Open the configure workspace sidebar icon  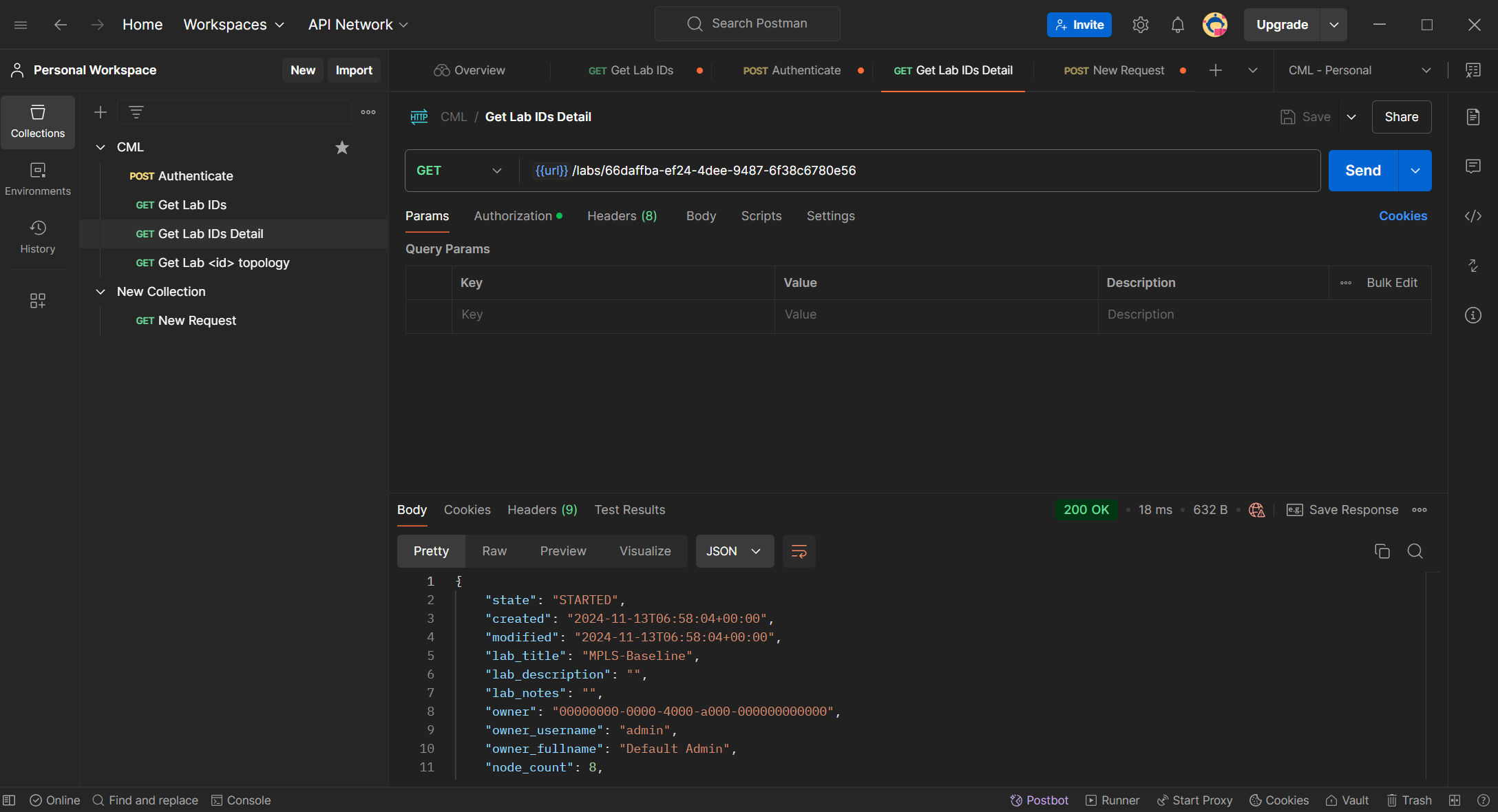tap(38, 301)
